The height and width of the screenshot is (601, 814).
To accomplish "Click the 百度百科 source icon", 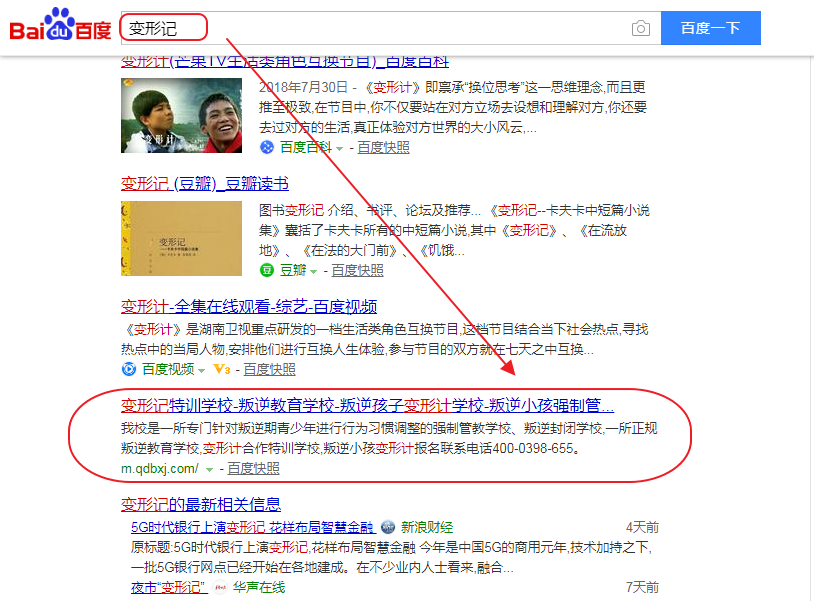I will 267,147.
